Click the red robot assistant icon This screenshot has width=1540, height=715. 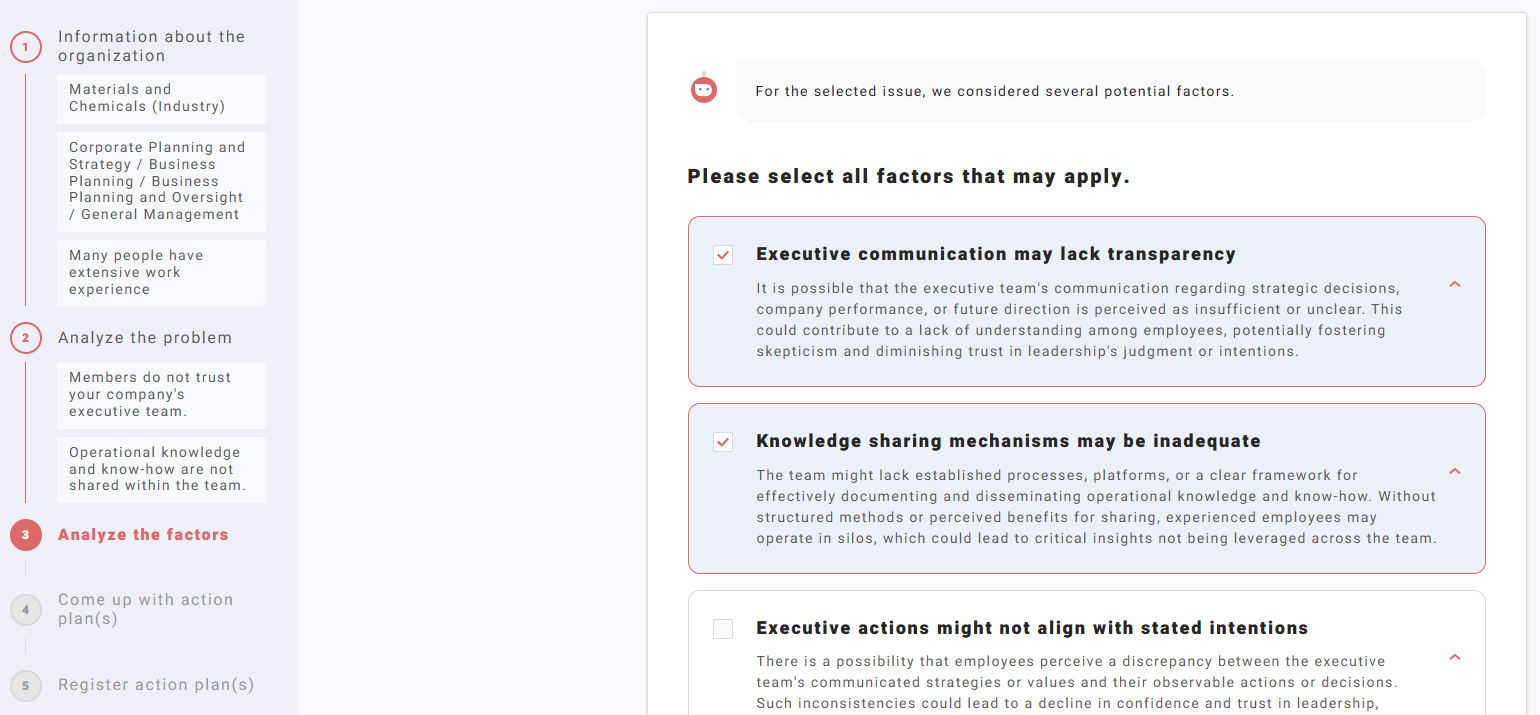pos(704,90)
